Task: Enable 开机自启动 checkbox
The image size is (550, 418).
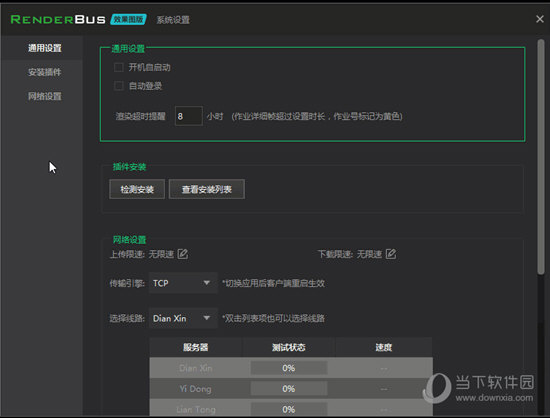Action: click(x=119, y=67)
